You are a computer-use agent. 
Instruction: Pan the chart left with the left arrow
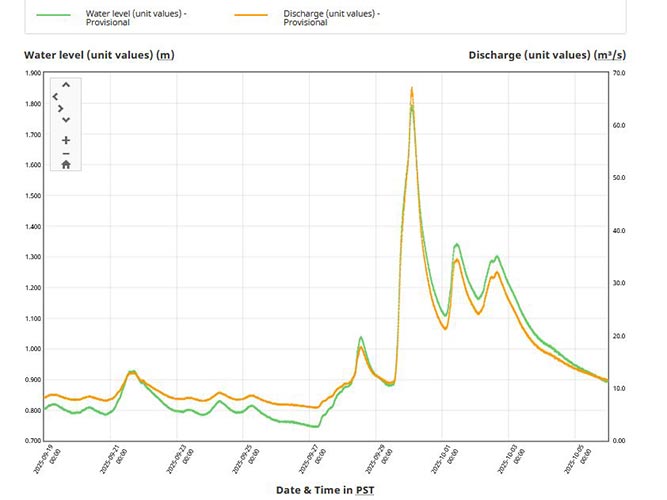(x=55, y=97)
